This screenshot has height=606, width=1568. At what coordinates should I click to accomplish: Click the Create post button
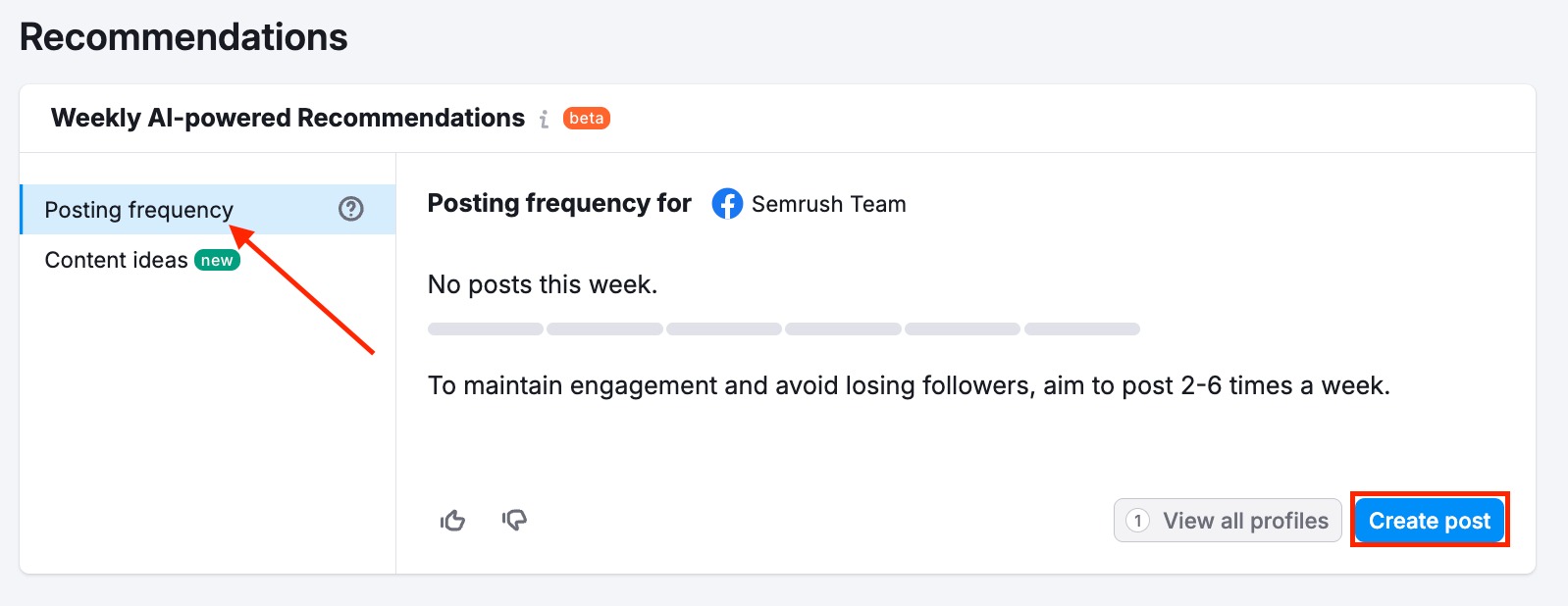[1429, 520]
